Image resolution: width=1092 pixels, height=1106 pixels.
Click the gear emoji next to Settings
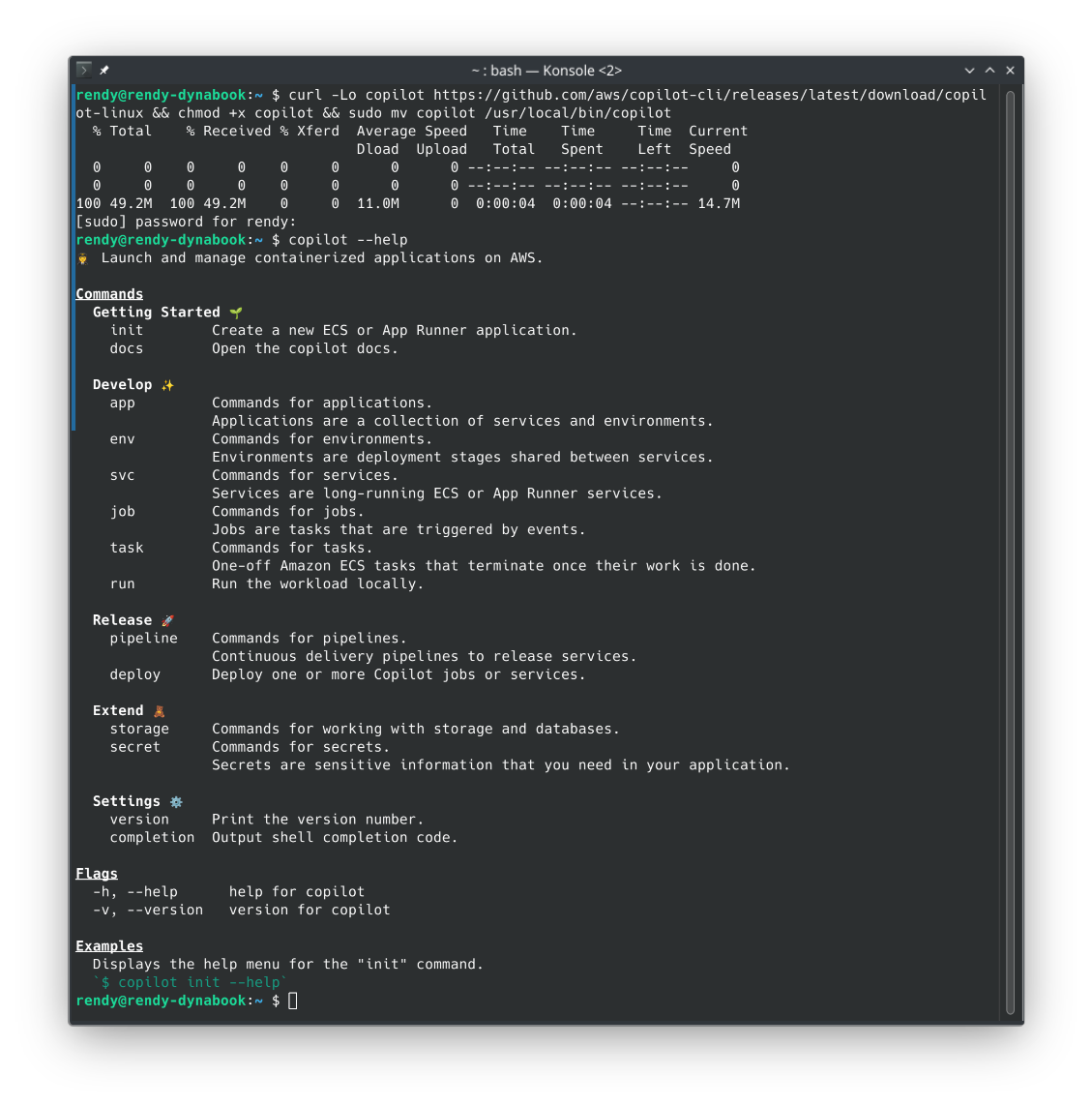click(x=176, y=802)
